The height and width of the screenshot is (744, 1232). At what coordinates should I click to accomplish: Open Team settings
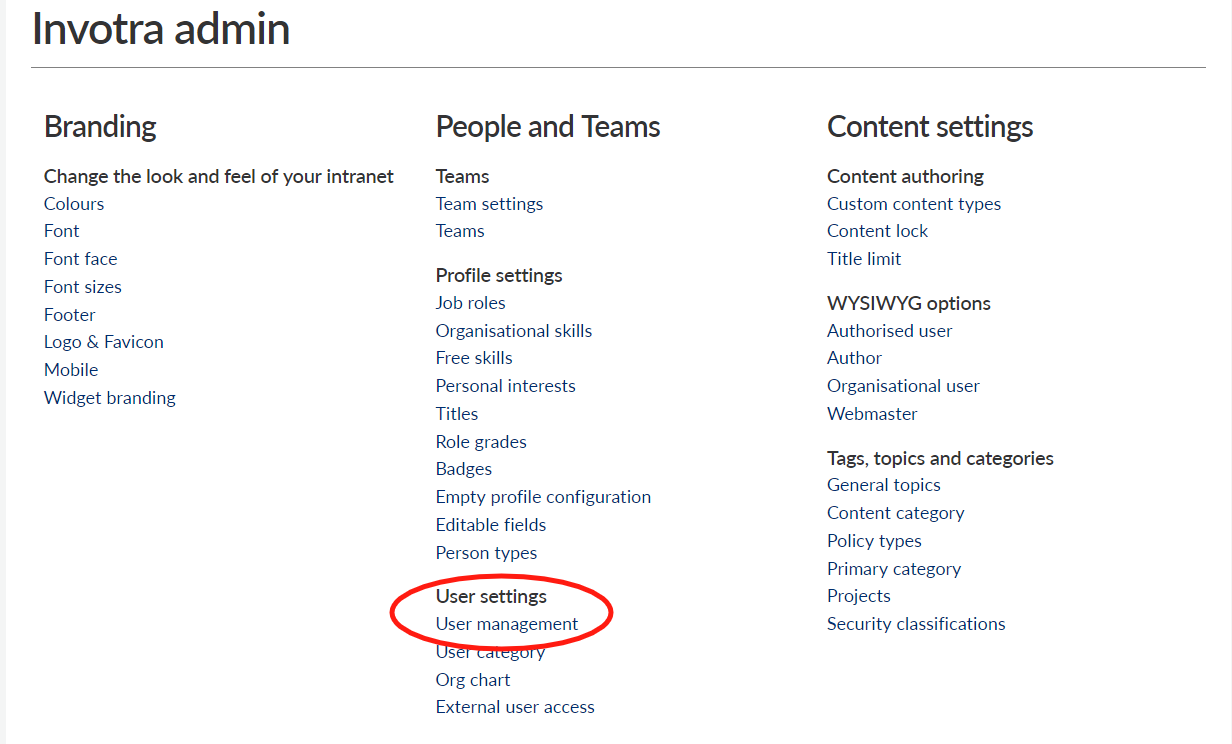click(489, 203)
